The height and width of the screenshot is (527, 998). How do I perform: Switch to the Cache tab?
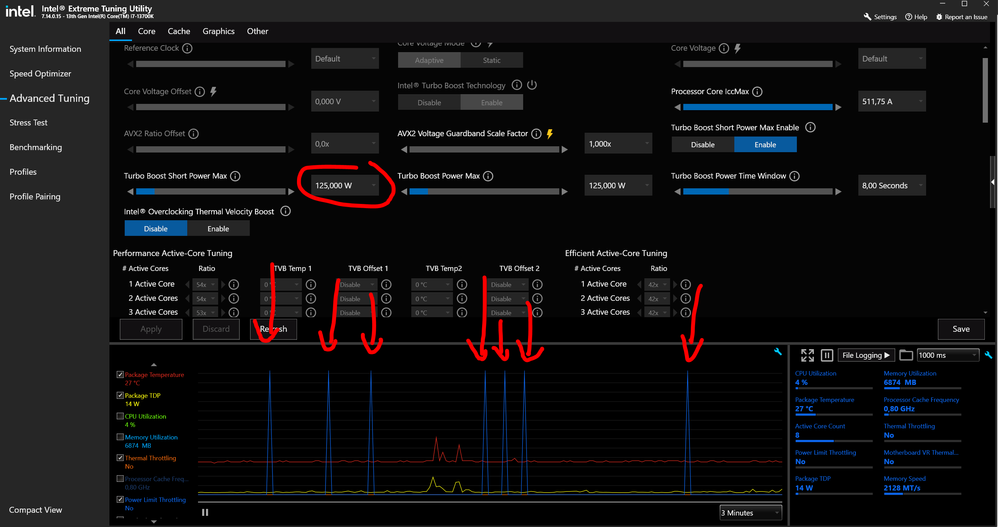point(179,31)
